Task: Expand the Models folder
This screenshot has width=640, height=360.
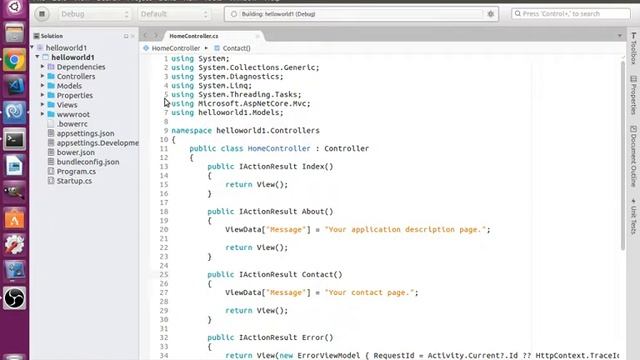Action: [42, 85]
